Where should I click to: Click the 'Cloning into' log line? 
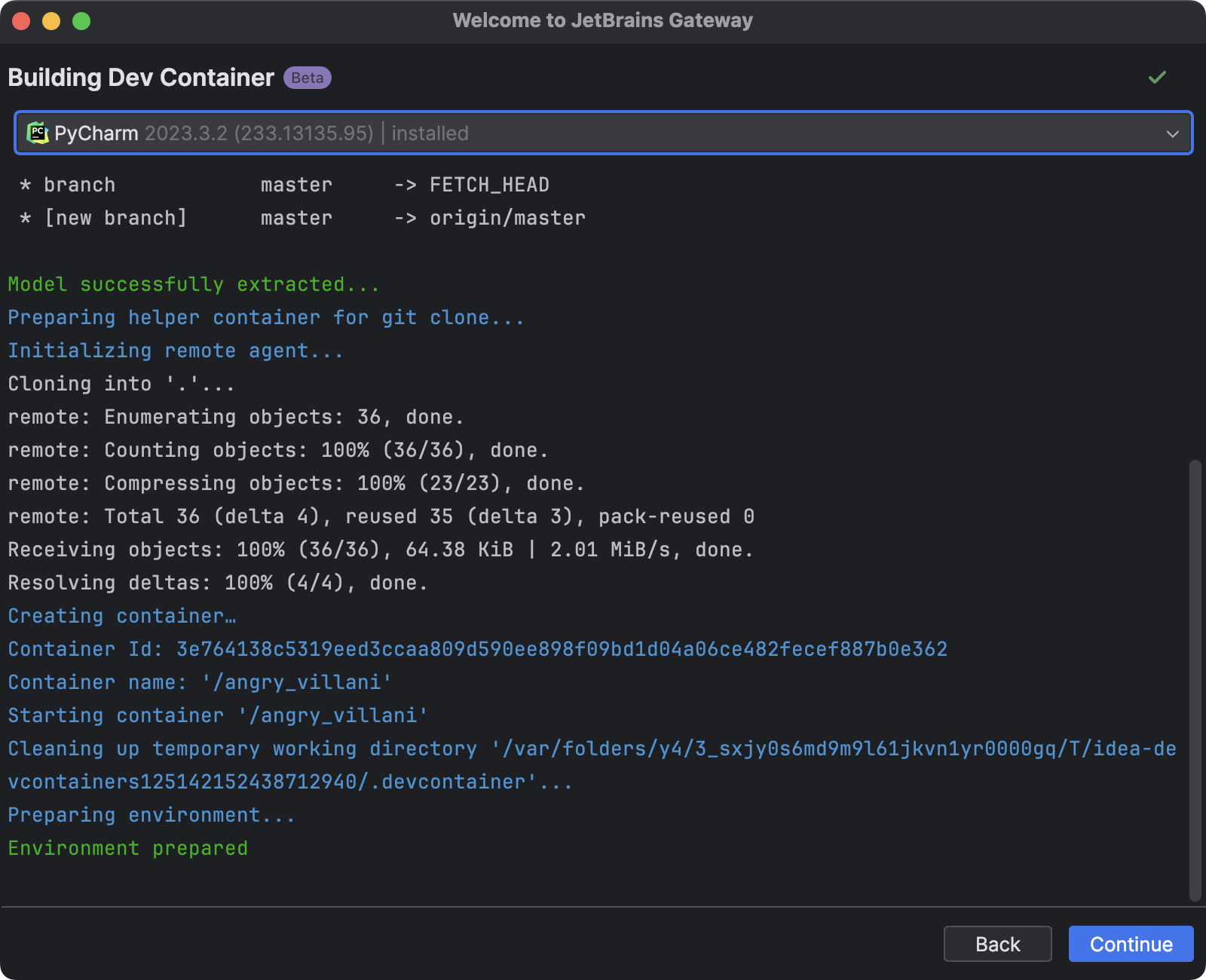pos(121,383)
